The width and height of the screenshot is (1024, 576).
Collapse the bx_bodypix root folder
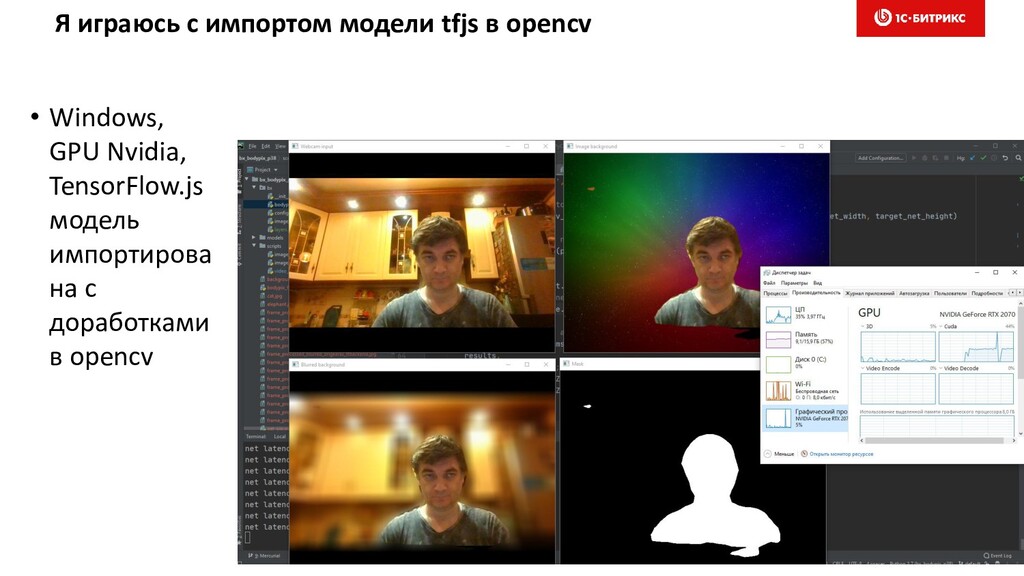point(247,179)
